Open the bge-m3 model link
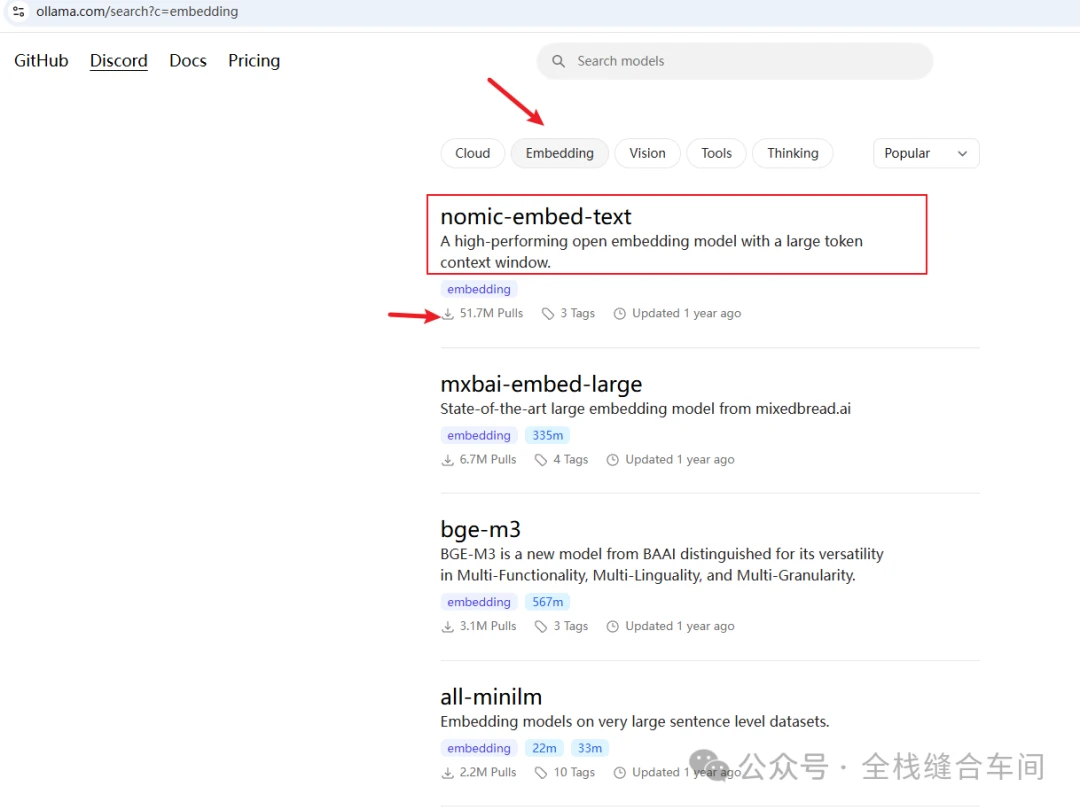Image resolution: width=1080 pixels, height=810 pixels. point(481,529)
